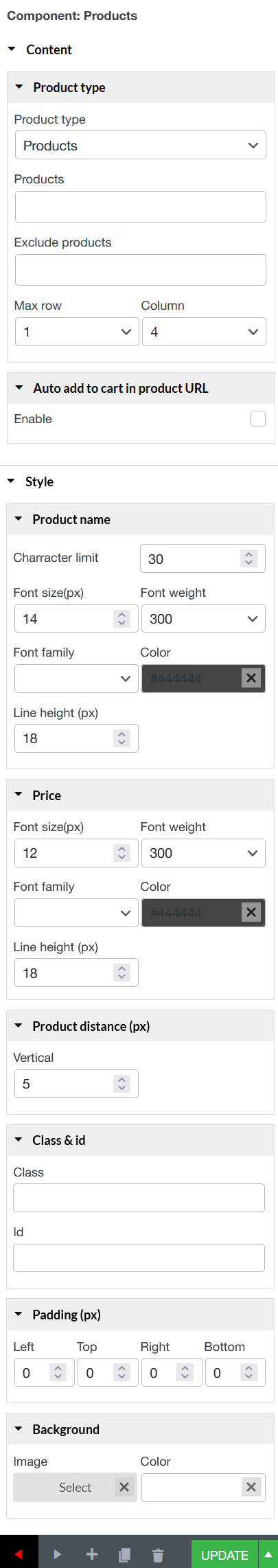Click the trash delete icon in bottom toolbar
Viewport: 278px width, 1568px height.
[158, 1554]
